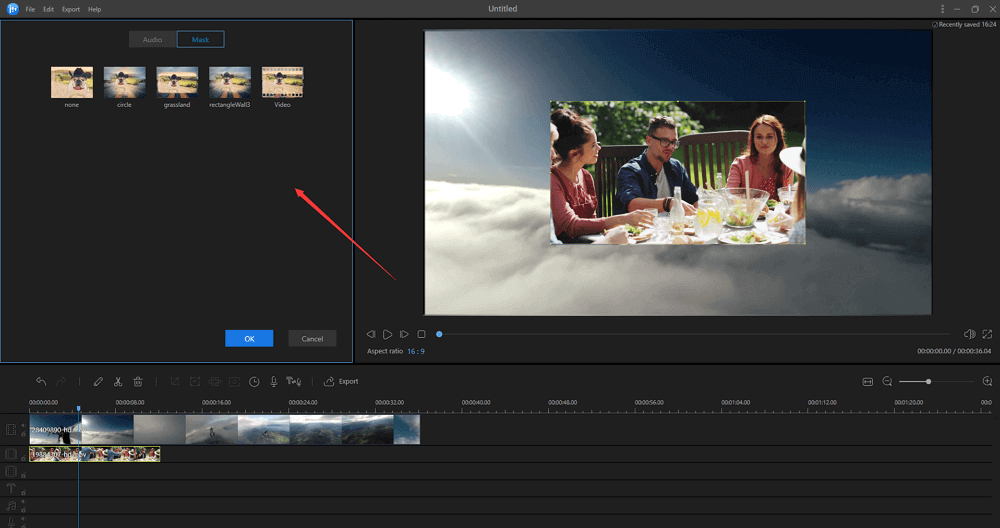Click the timeline zoom slider handle
Viewport: 1000px width, 528px height.
pyautogui.click(x=929, y=381)
